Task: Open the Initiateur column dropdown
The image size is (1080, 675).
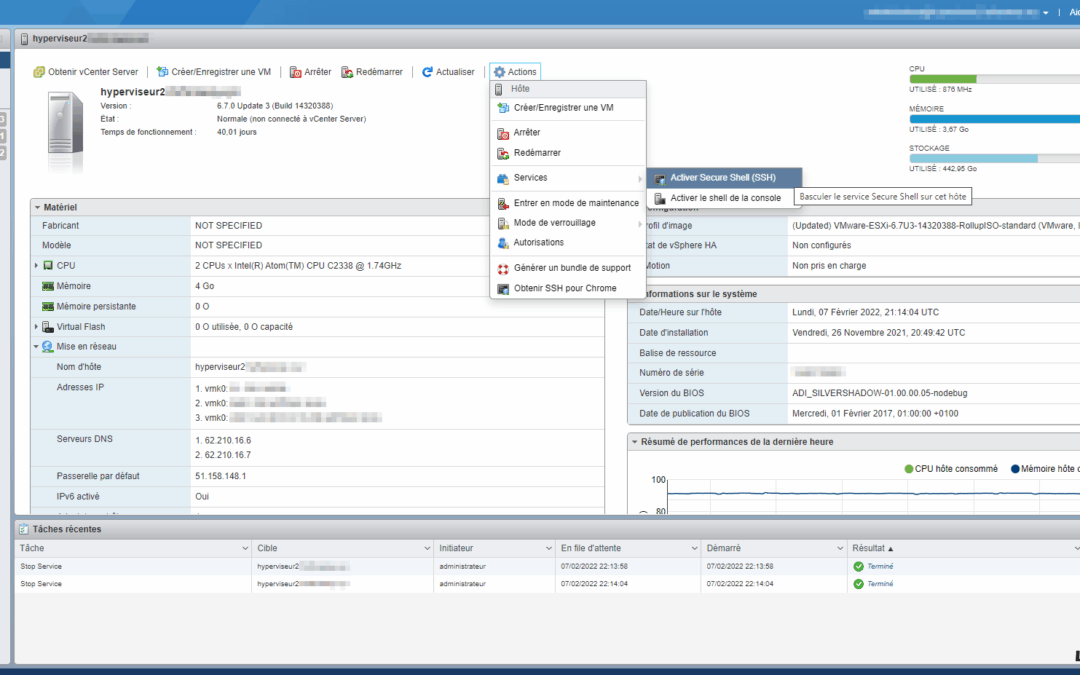Action: point(549,548)
